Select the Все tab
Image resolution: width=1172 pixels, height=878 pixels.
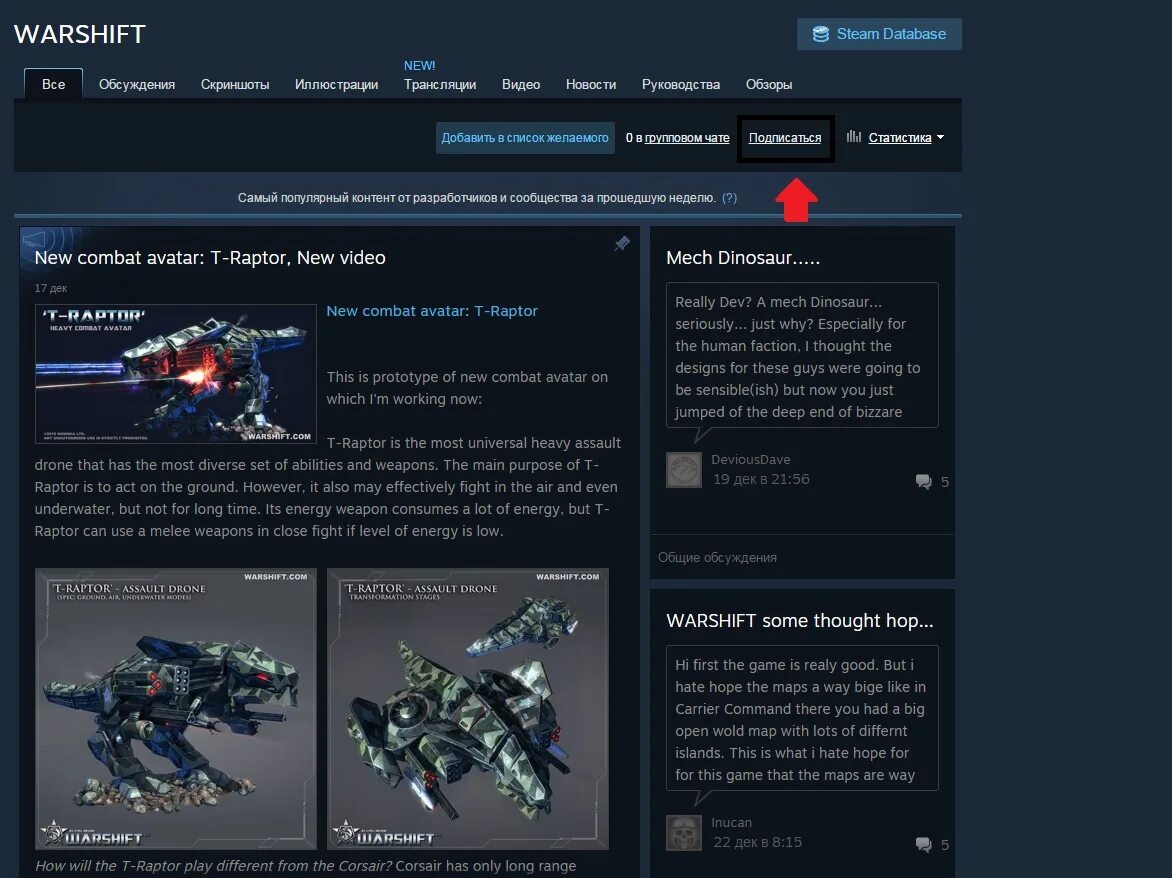point(53,84)
